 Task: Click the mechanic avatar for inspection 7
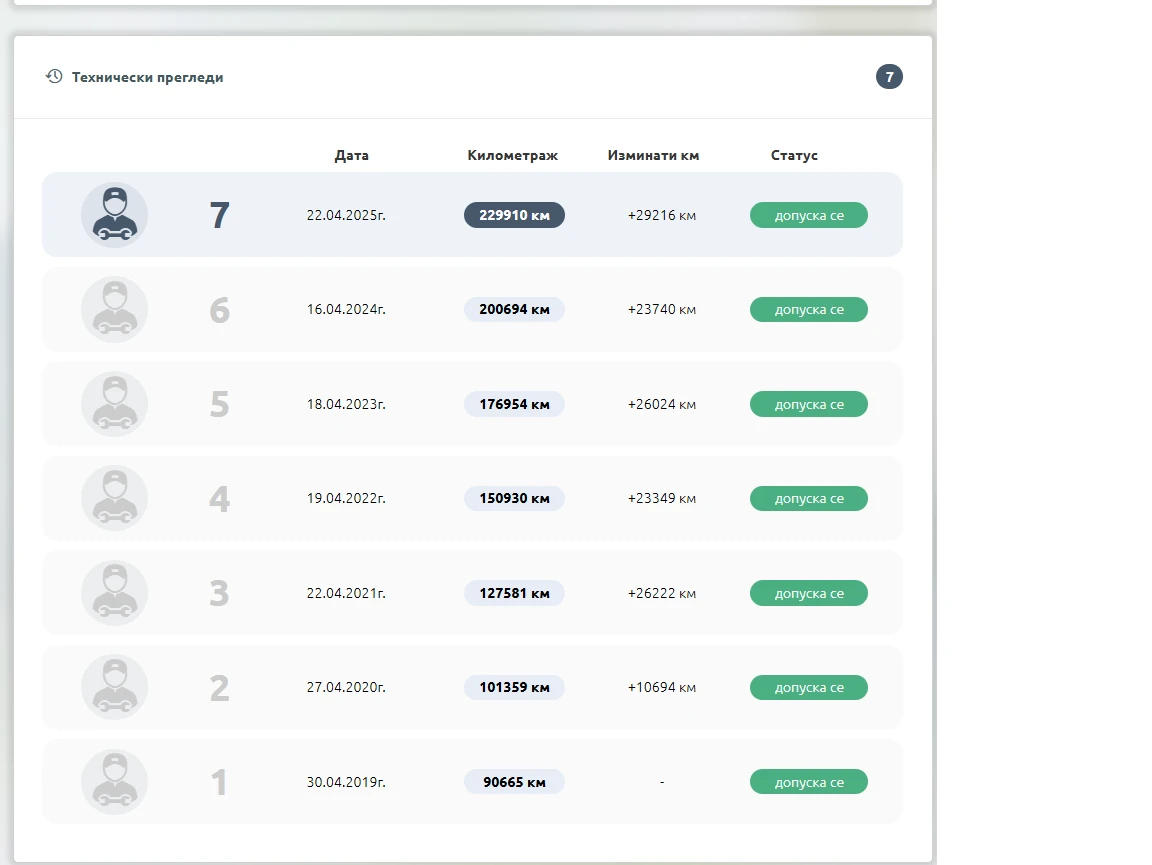click(114, 215)
